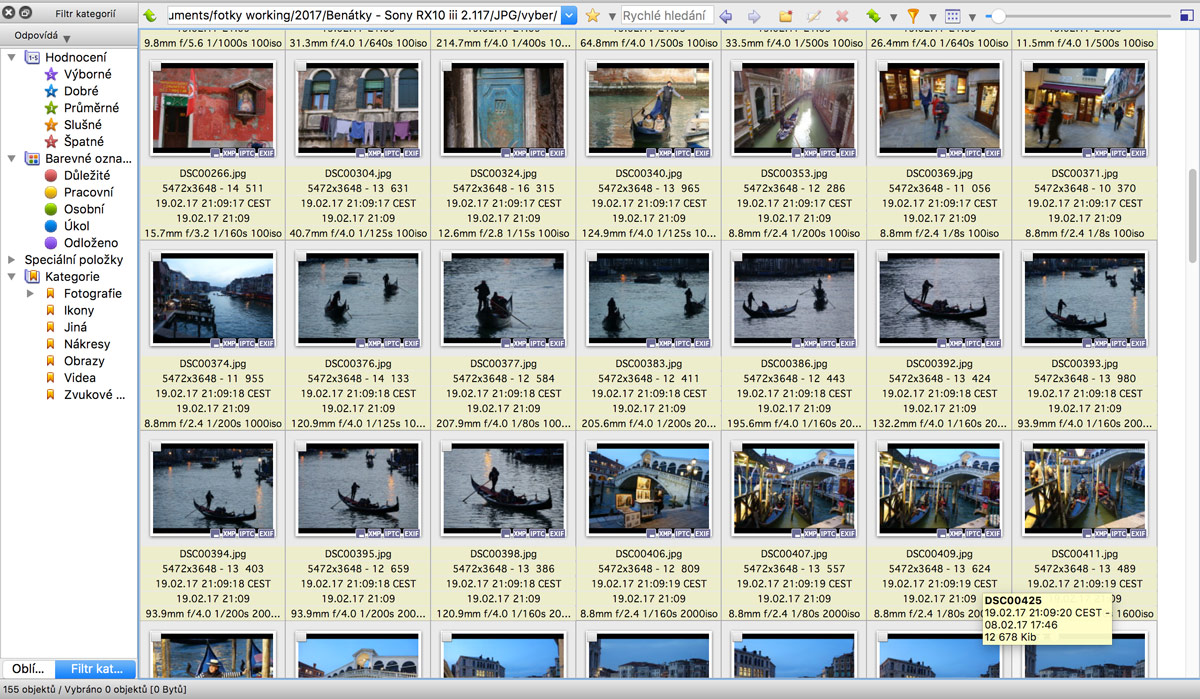This screenshot has height=699, width=1200.
Task: Switch to the Filtr kat... tab
Action: (x=96, y=669)
